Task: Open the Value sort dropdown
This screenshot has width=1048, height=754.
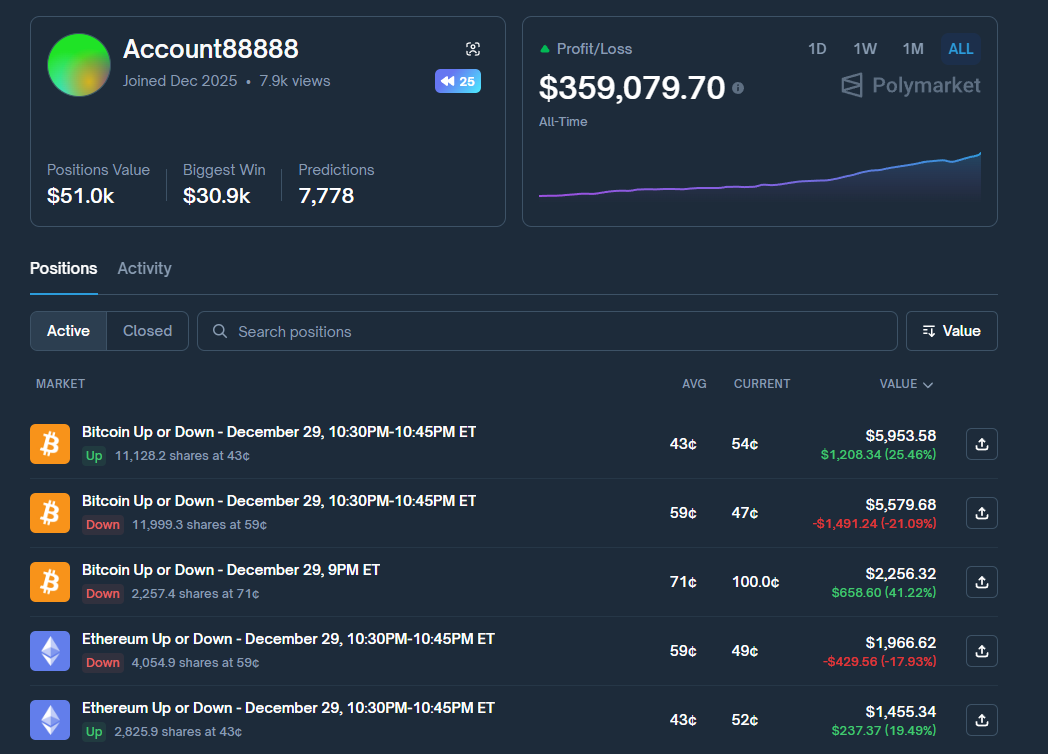Action: tap(951, 330)
